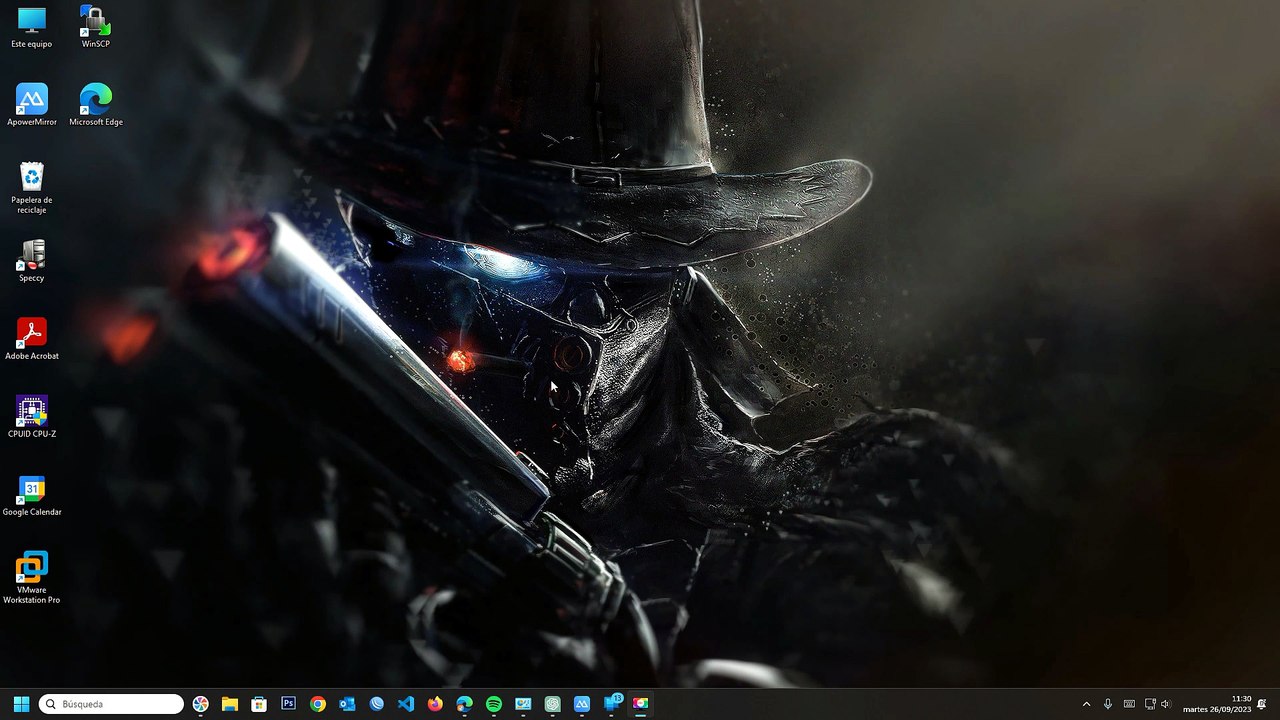The width and height of the screenshot is (1280, 720).
Task: Select the ApowerMirror desktop shortcut
Action: (32, 105)
